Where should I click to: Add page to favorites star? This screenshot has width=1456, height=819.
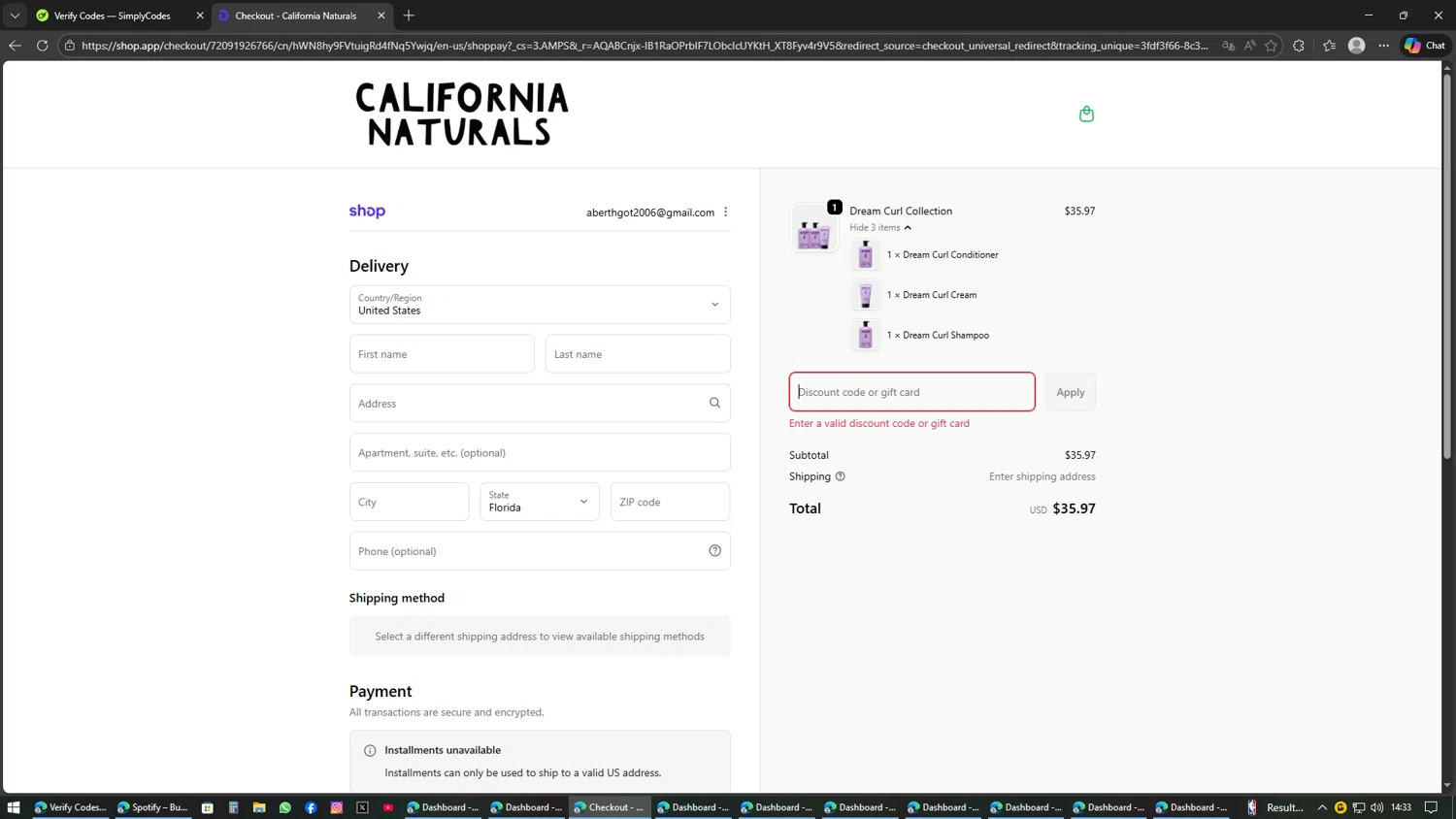[x=1271, y=46]
